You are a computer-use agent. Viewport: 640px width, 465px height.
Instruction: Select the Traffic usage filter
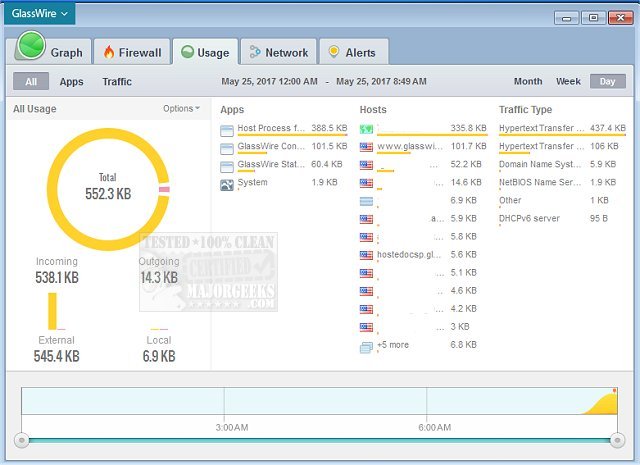click(117, 82)
